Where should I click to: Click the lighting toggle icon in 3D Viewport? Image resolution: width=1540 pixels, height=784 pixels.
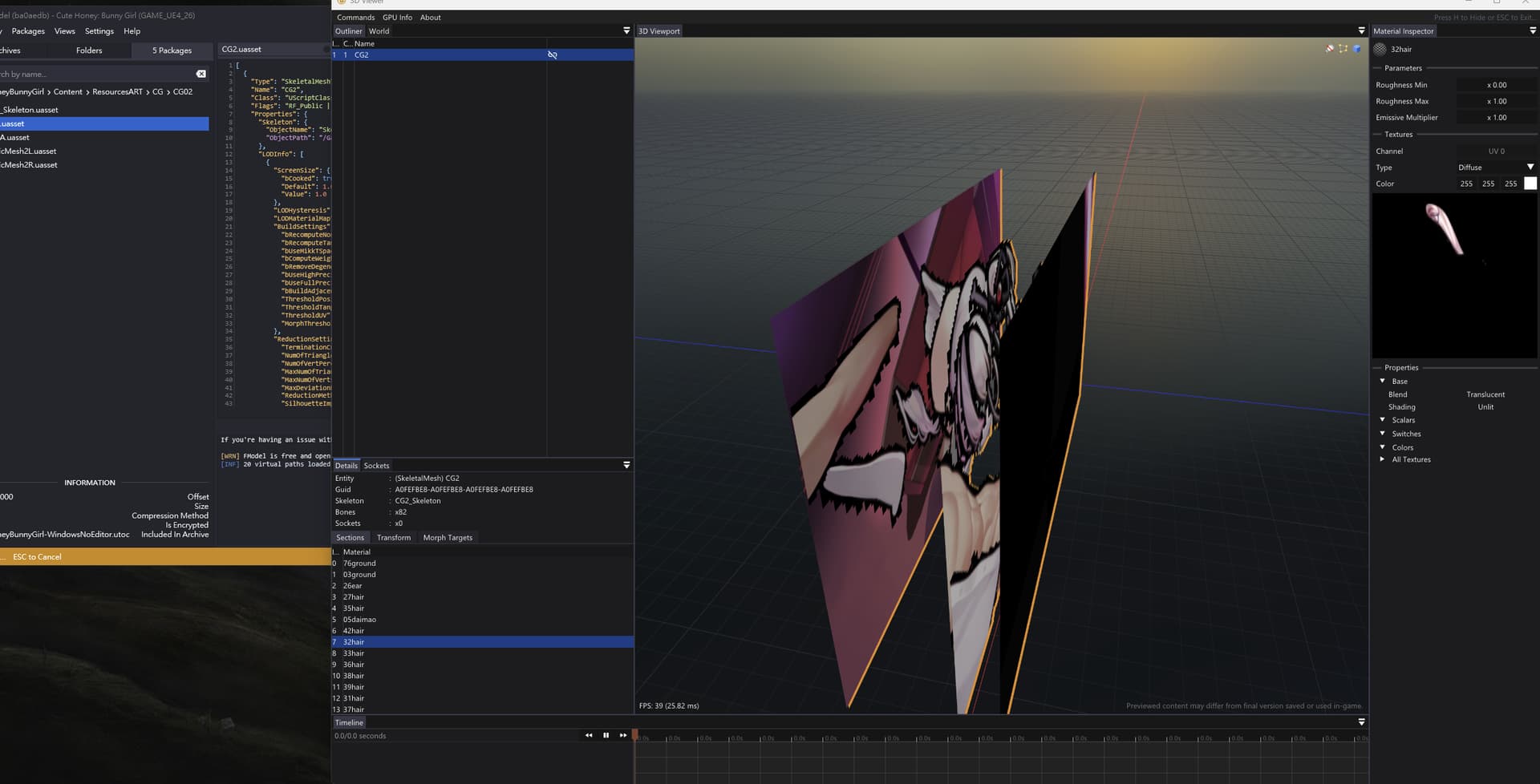[1330, 49]
